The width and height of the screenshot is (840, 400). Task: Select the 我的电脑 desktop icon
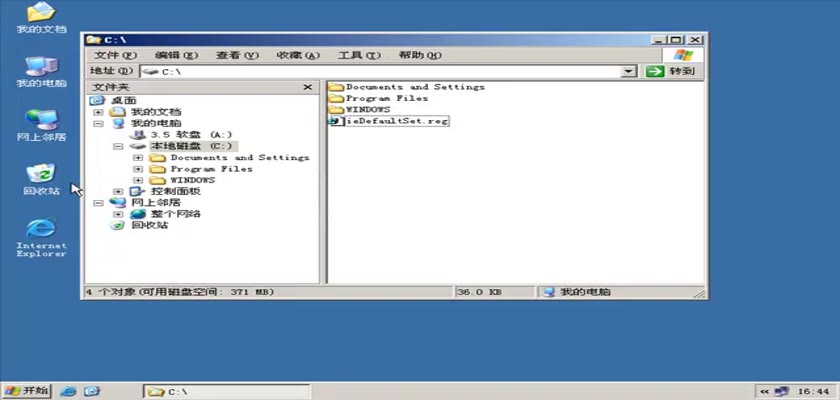pos(41,67)
